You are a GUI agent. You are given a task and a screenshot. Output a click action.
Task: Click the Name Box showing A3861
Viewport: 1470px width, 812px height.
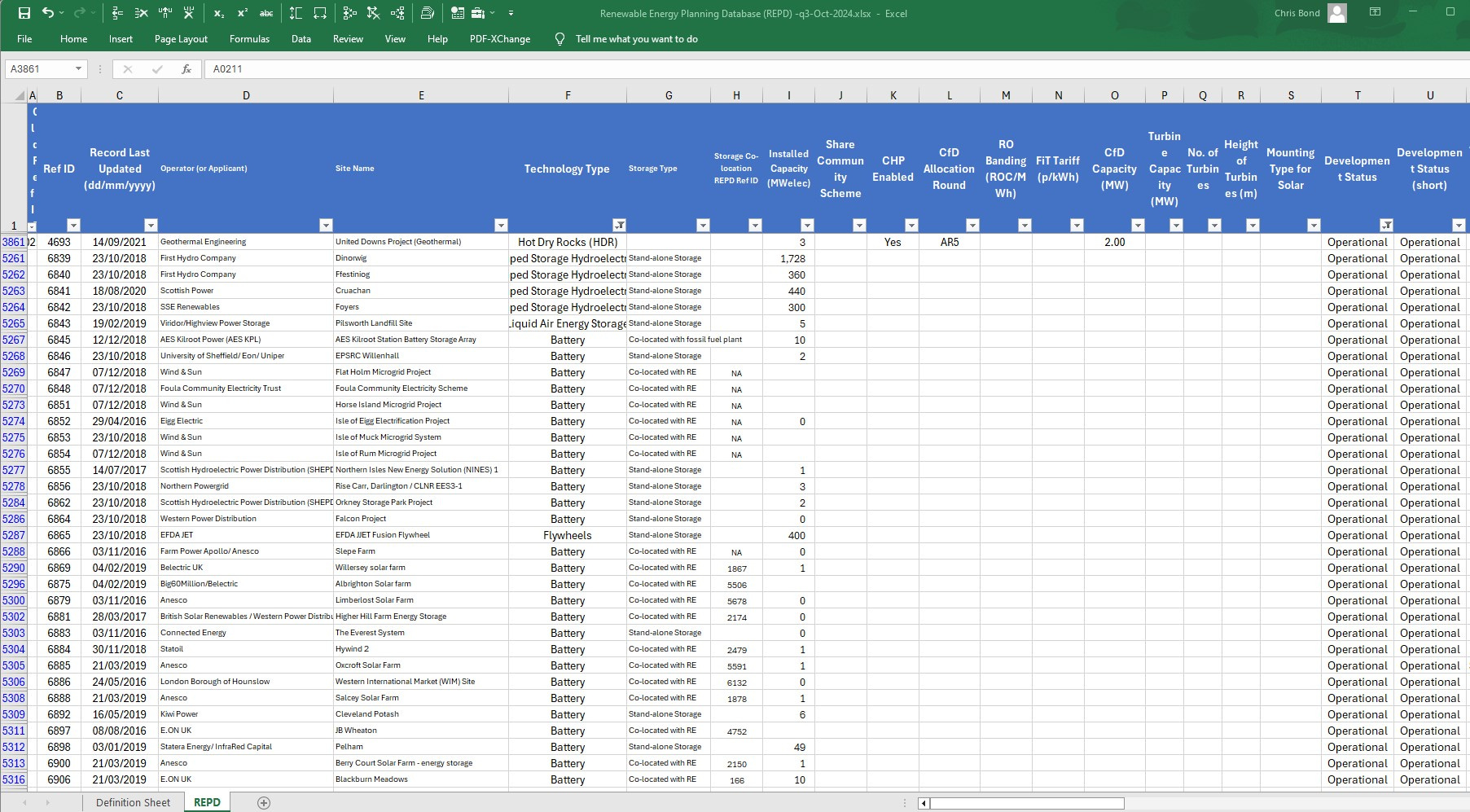[39, 69]
